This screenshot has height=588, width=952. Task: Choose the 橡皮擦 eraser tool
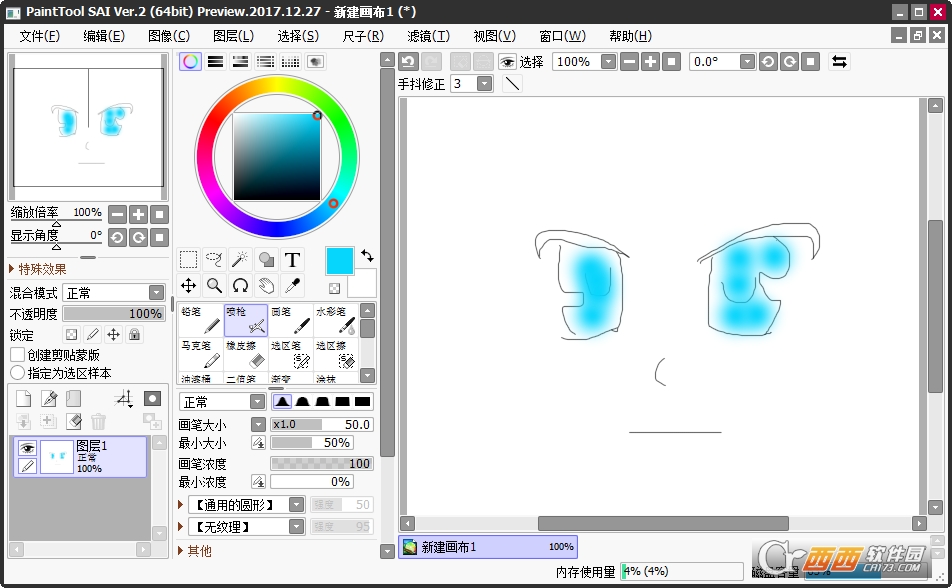coord(246,354)
